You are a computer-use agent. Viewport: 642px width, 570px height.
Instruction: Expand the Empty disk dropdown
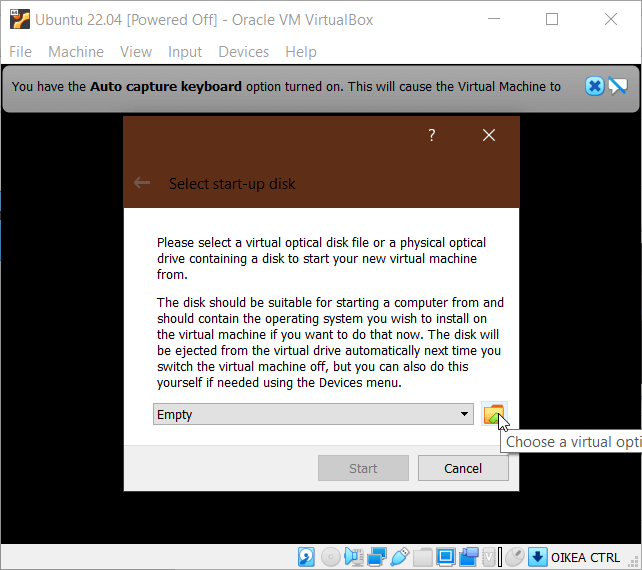313,414
